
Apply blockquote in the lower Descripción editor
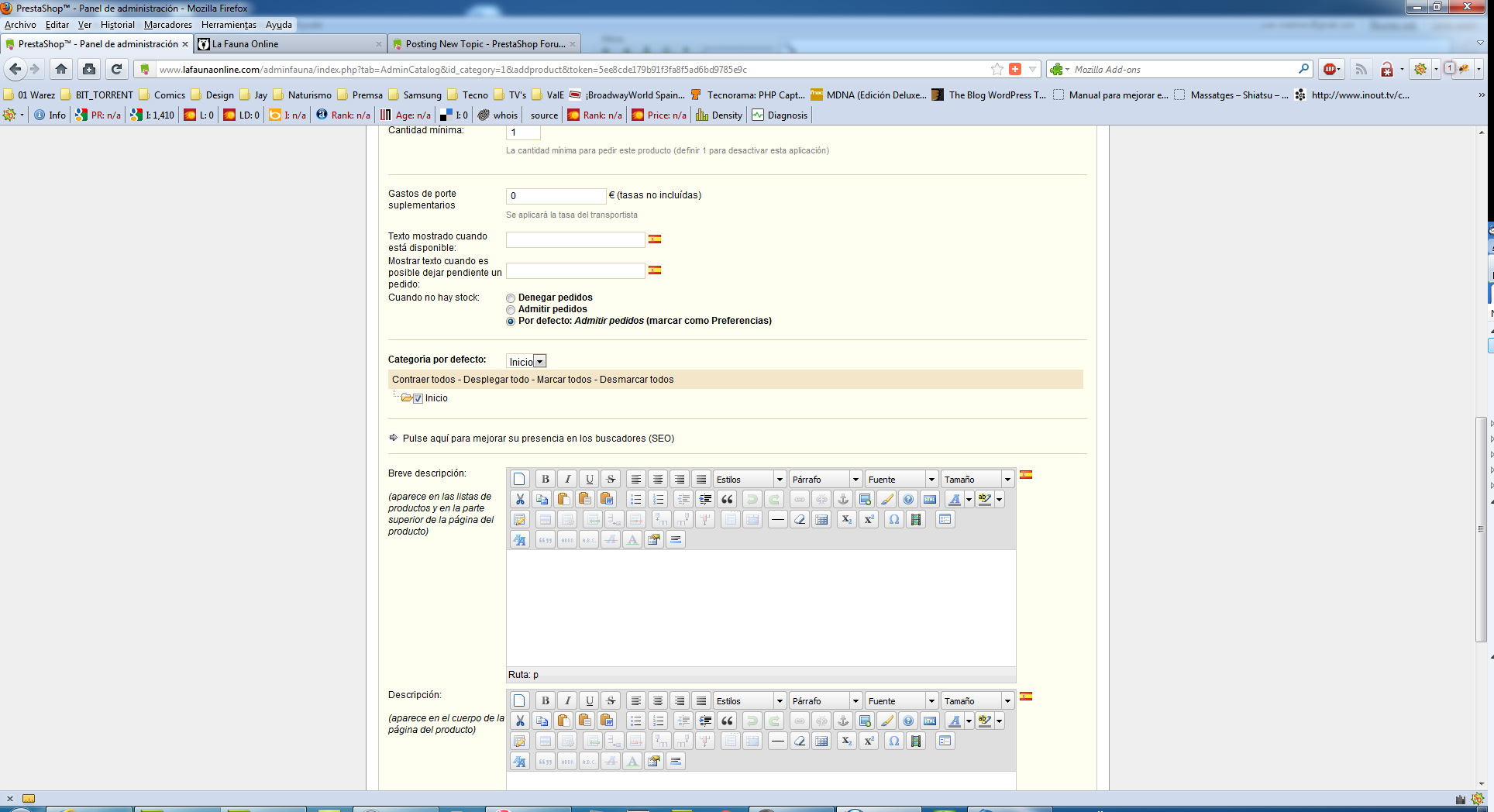pyautogui.click(x=727, y=721)
